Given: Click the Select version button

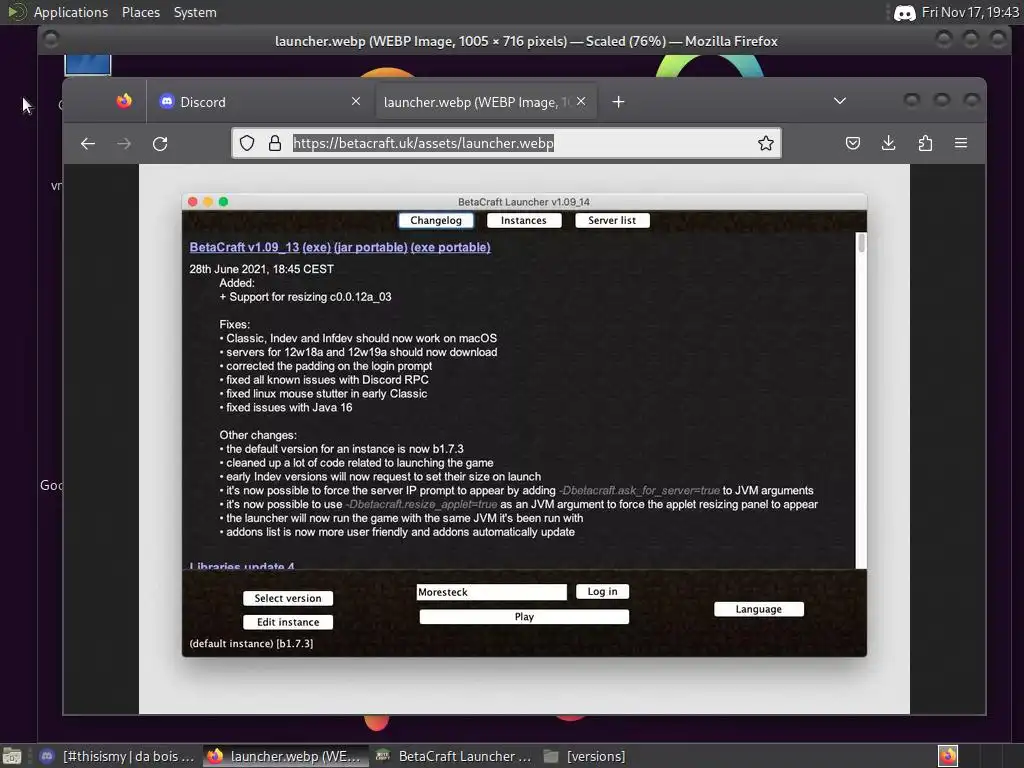Looking at the screenshot, I should tap(288, 598).
